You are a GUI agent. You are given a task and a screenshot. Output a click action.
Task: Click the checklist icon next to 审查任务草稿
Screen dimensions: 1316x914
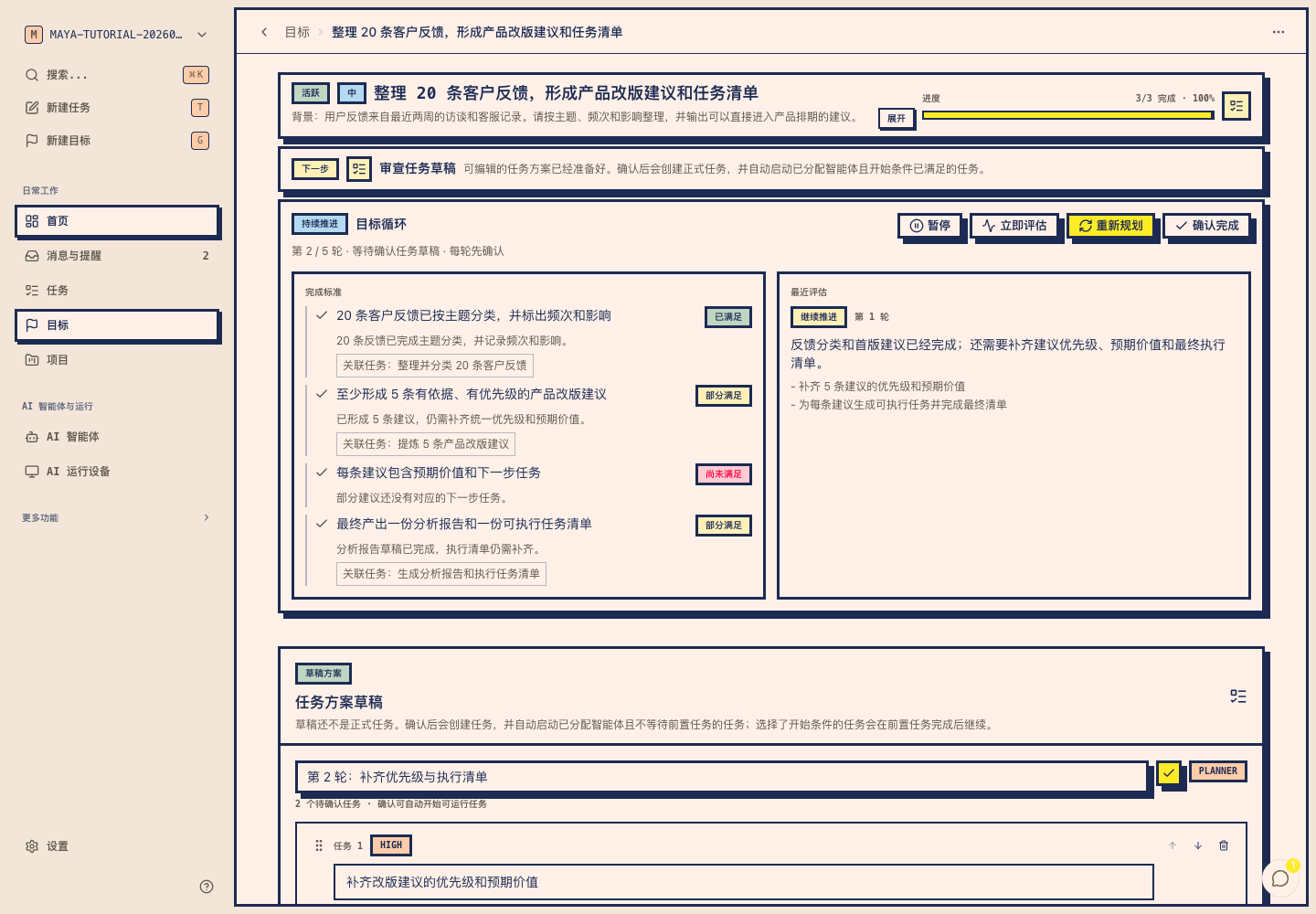pyautogui.click(x=359, y=169)
